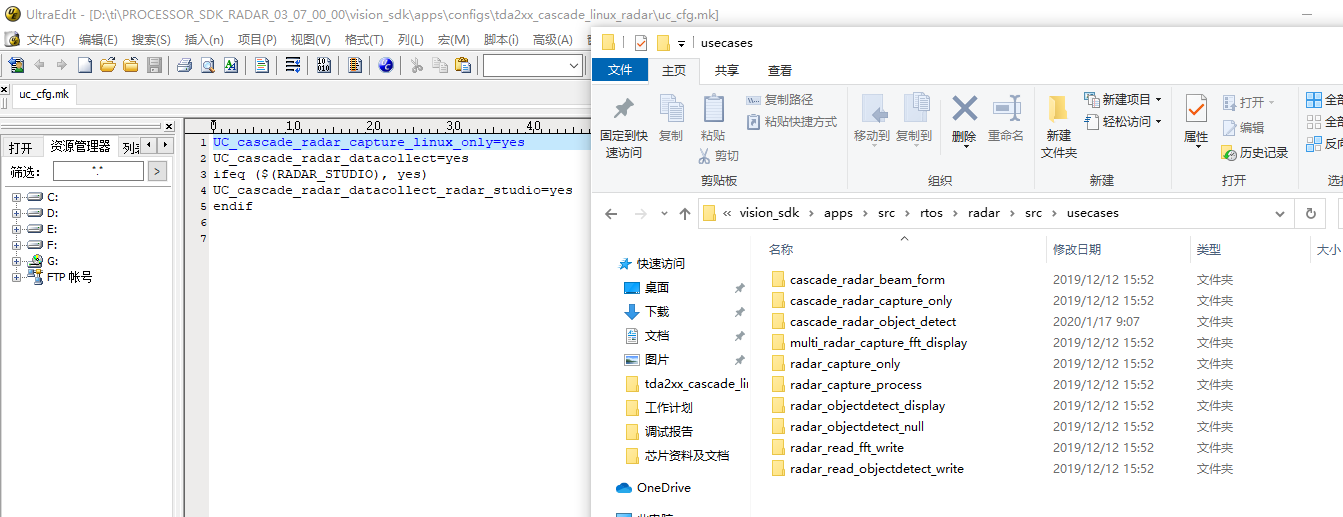Expand the E: drive tree node

17,229
